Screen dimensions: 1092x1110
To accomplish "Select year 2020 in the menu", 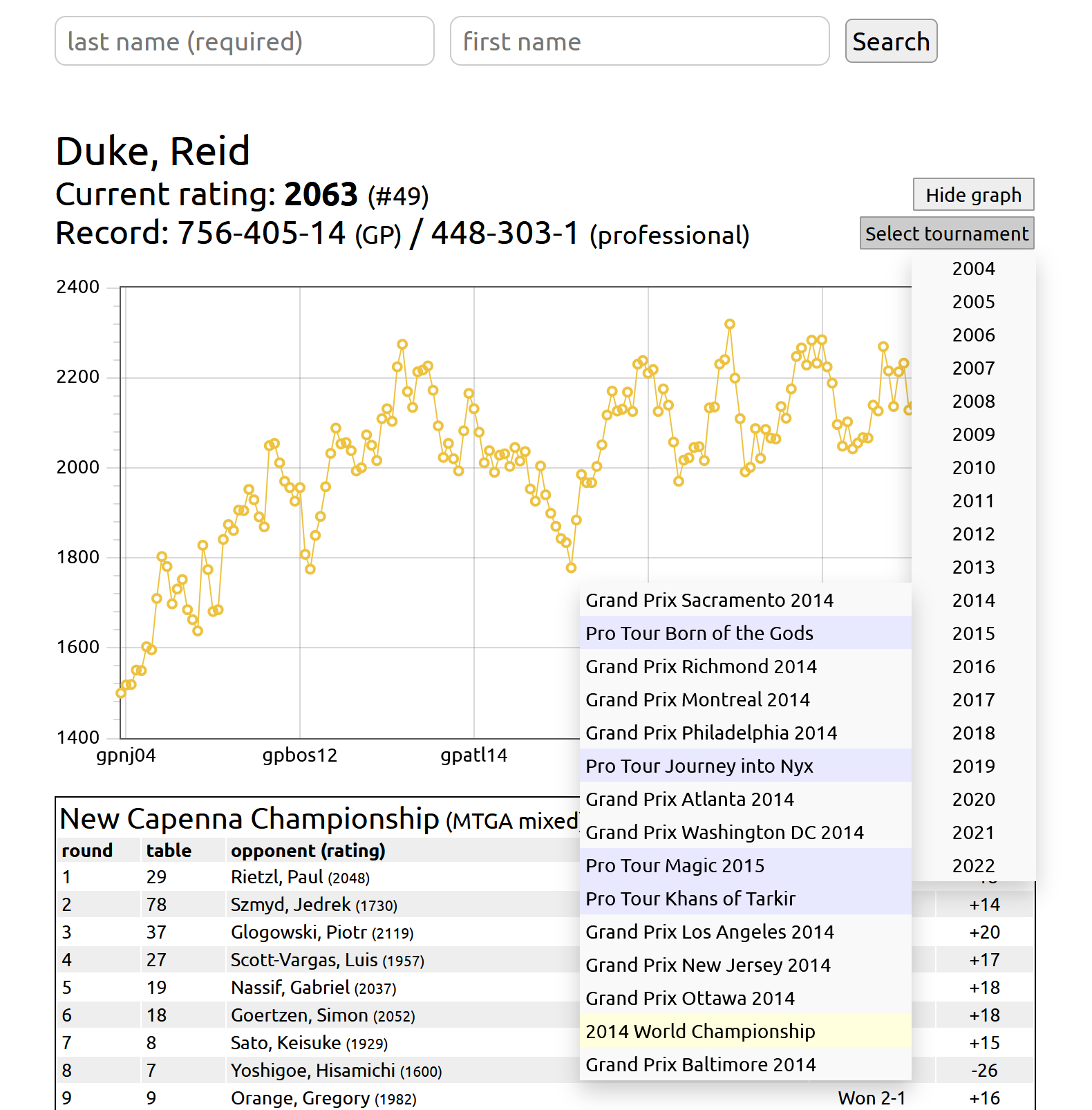I will (x=973, y=800).
